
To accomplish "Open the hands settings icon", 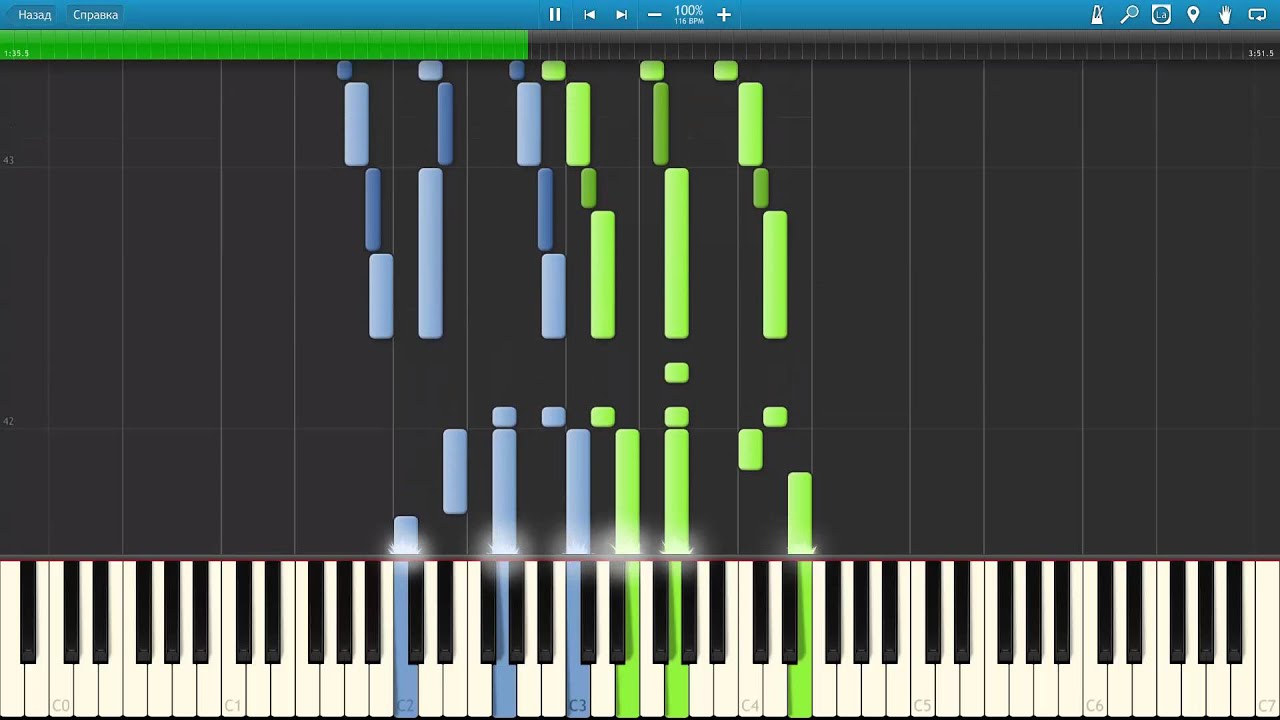I will click(1225, 15).
